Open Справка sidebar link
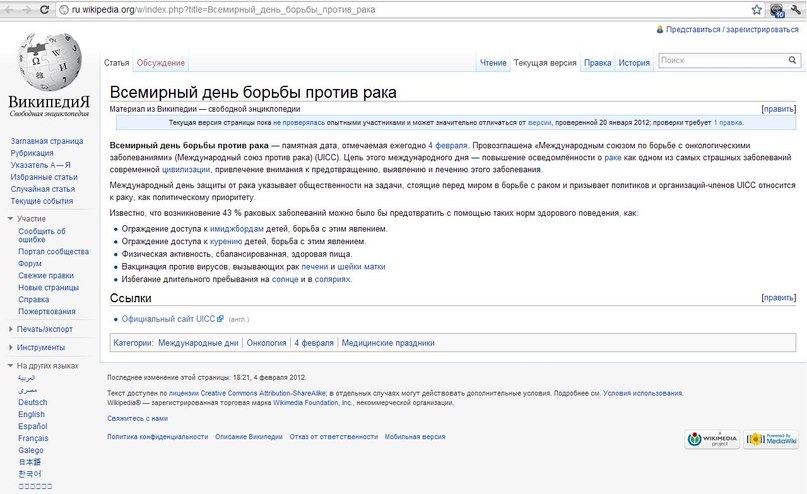The width and height of the screenshot is (807, 494). point(33,299)
